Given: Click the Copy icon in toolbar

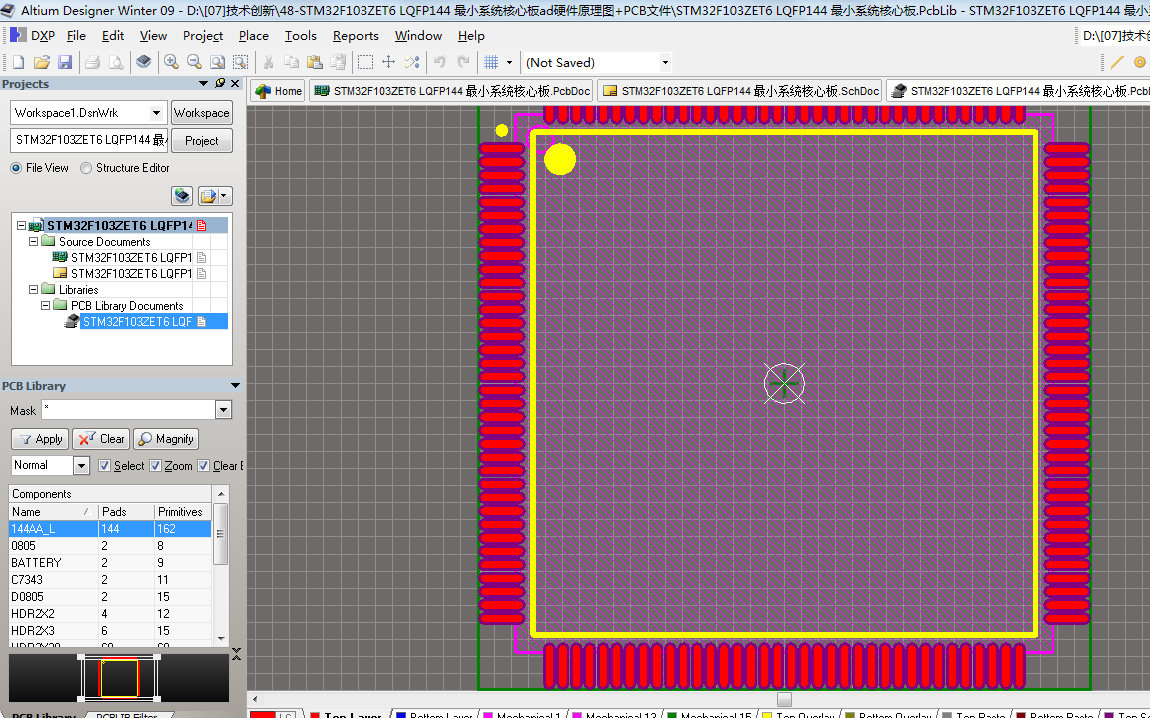Looking at the screenshot, I should [x=291, y=62].
